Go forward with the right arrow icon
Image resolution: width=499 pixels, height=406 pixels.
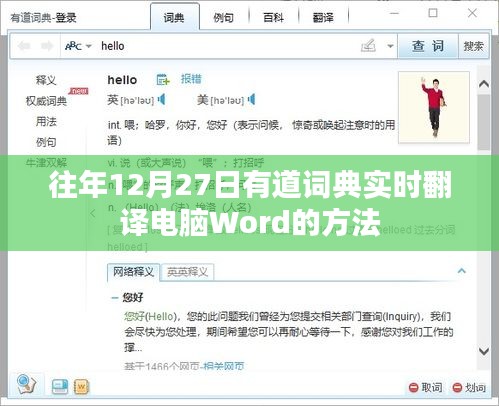click(47, 46)
